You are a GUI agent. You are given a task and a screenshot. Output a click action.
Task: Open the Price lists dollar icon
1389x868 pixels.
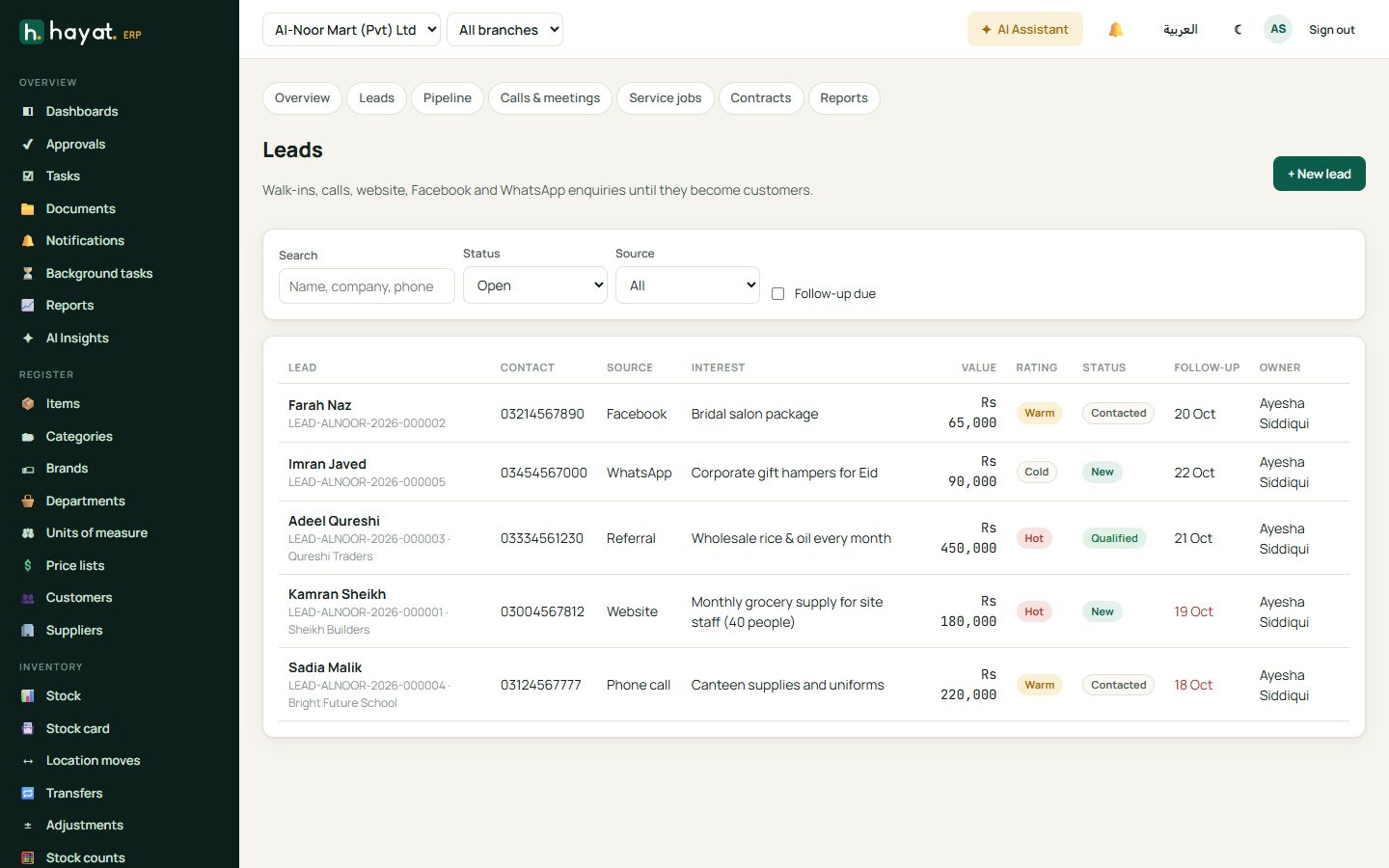tap(28, 566)
